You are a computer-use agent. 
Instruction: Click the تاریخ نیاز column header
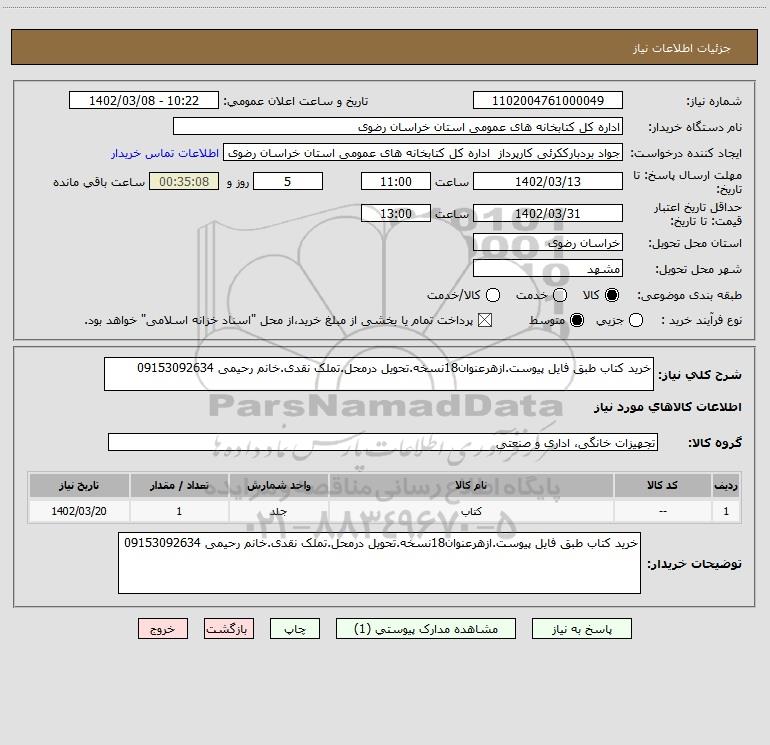tap(79, 485)
